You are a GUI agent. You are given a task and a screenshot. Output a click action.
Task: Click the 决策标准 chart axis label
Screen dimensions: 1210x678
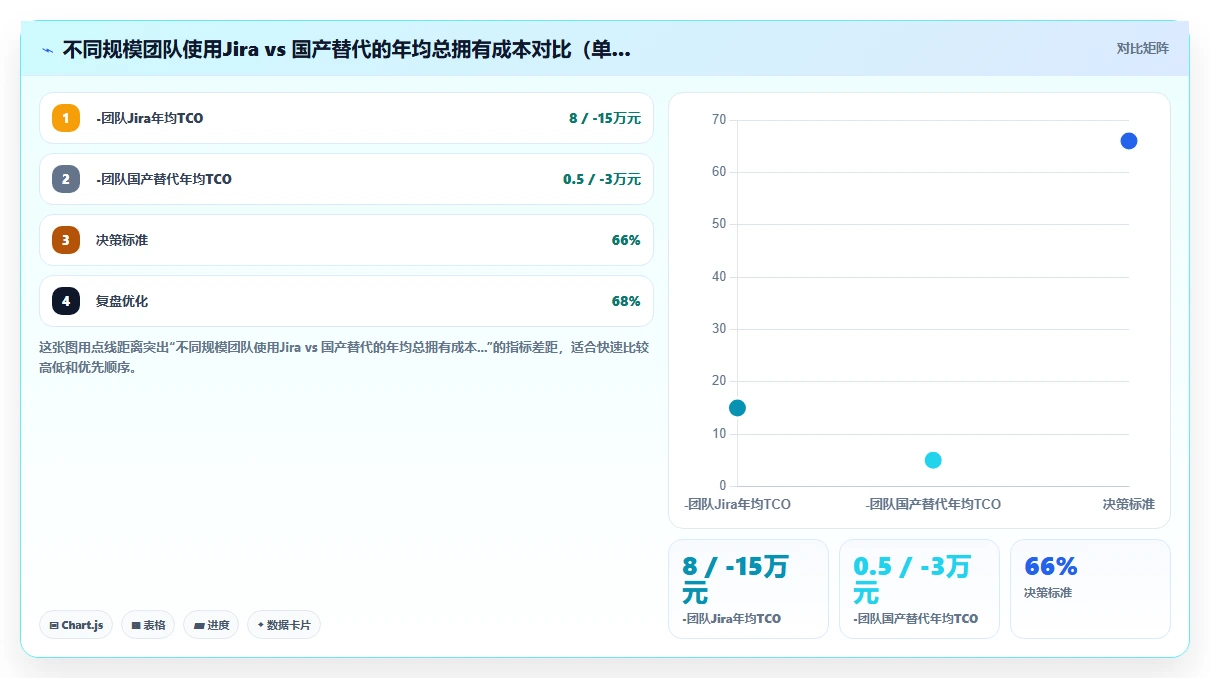point(1129,504)
